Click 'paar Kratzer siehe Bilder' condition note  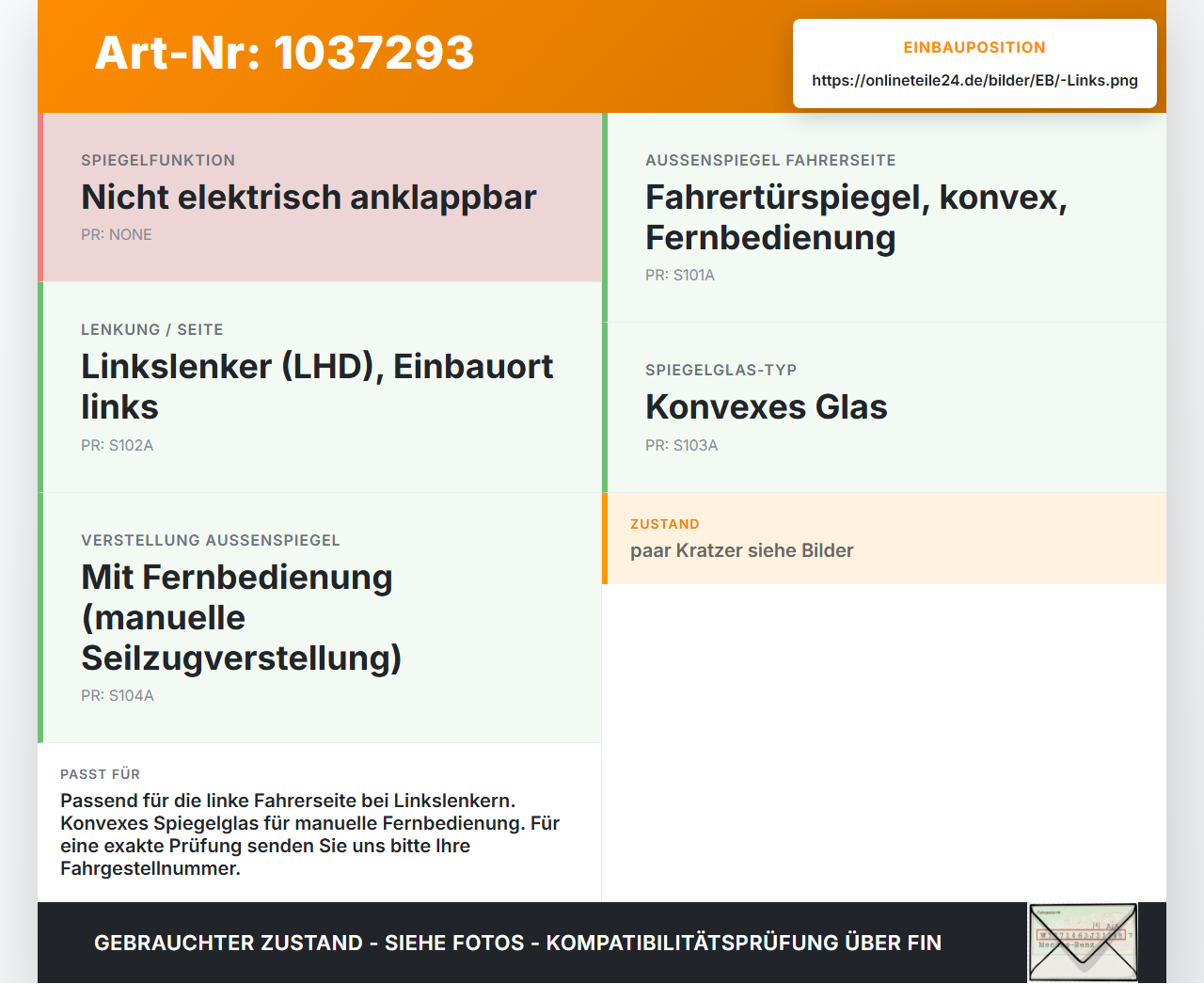coord(742,550)
